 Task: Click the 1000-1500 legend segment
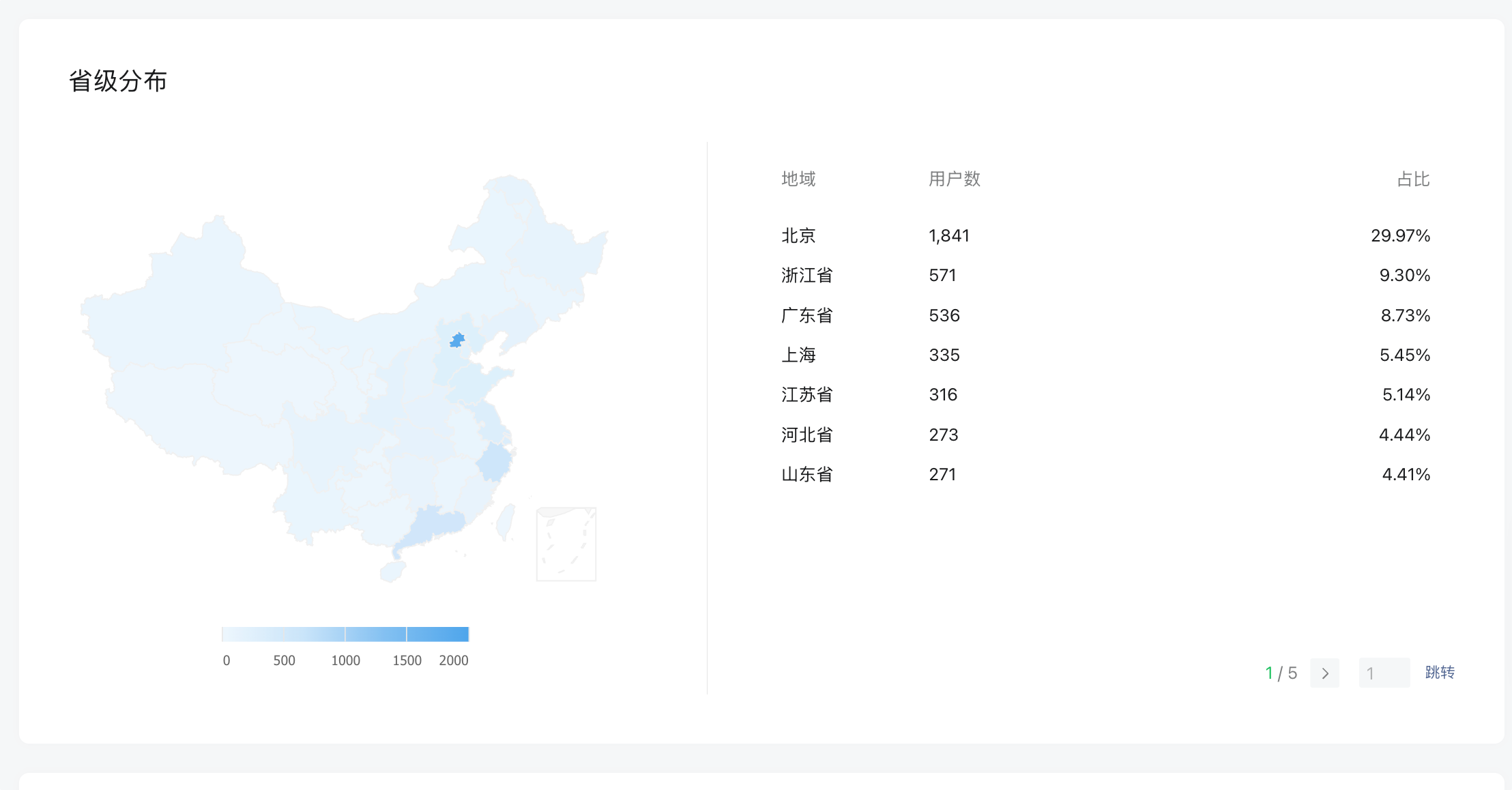pyautogui.click(x=376, y=634)
